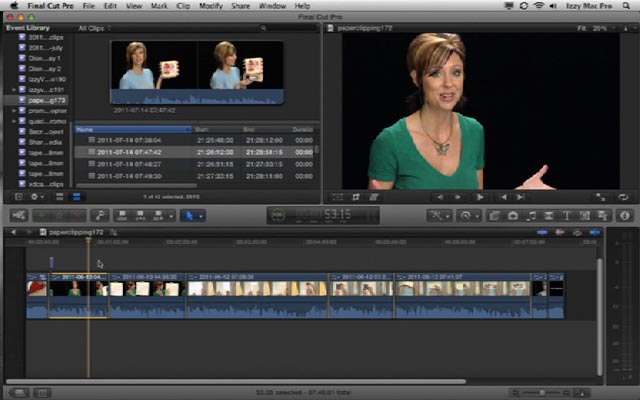This screenshot has height=400, width=640.
Task: Open the Photos browser camera icon
Action: 513,216
